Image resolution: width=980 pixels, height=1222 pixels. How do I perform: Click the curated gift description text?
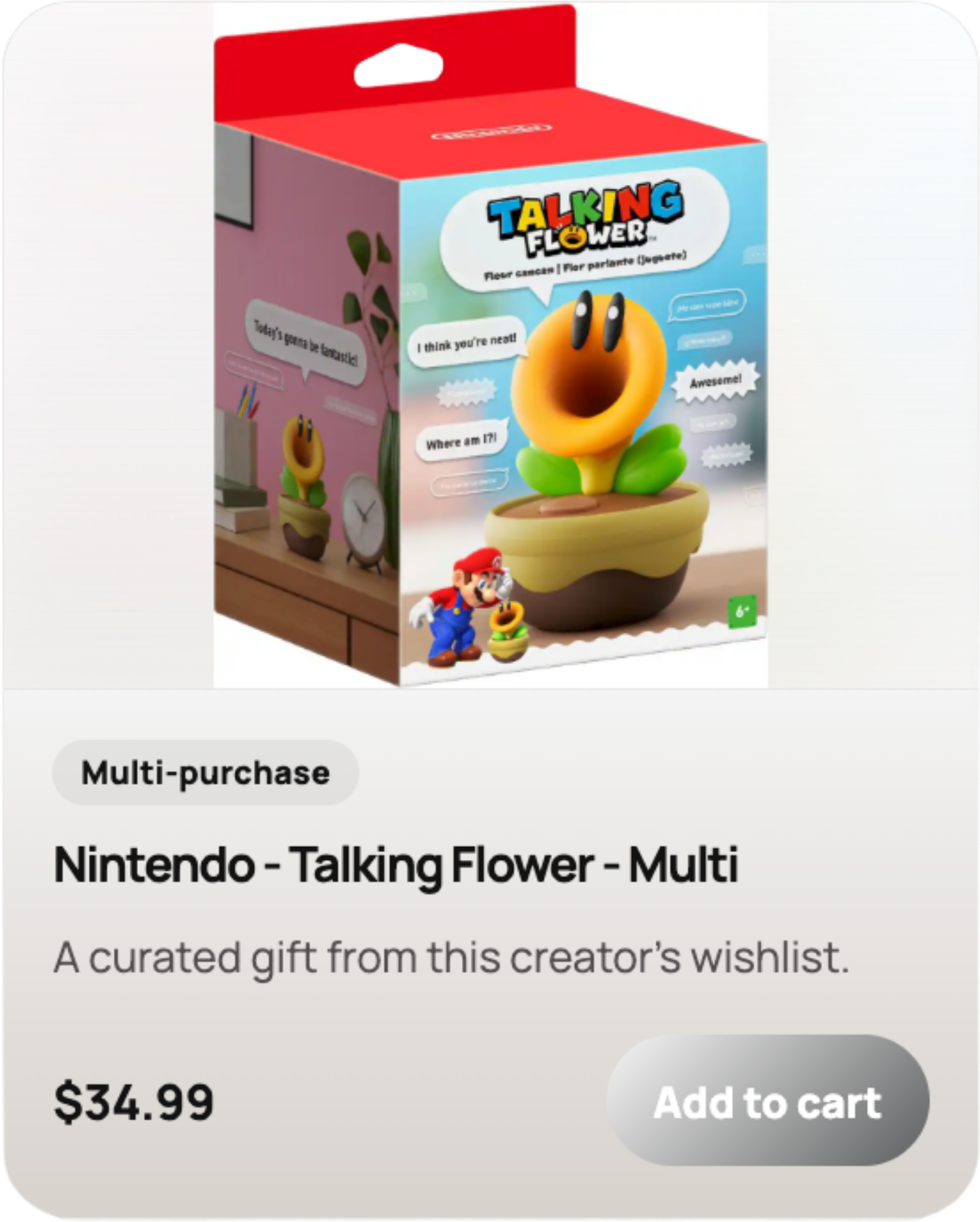pyautogui.click(x=451, y=959)
